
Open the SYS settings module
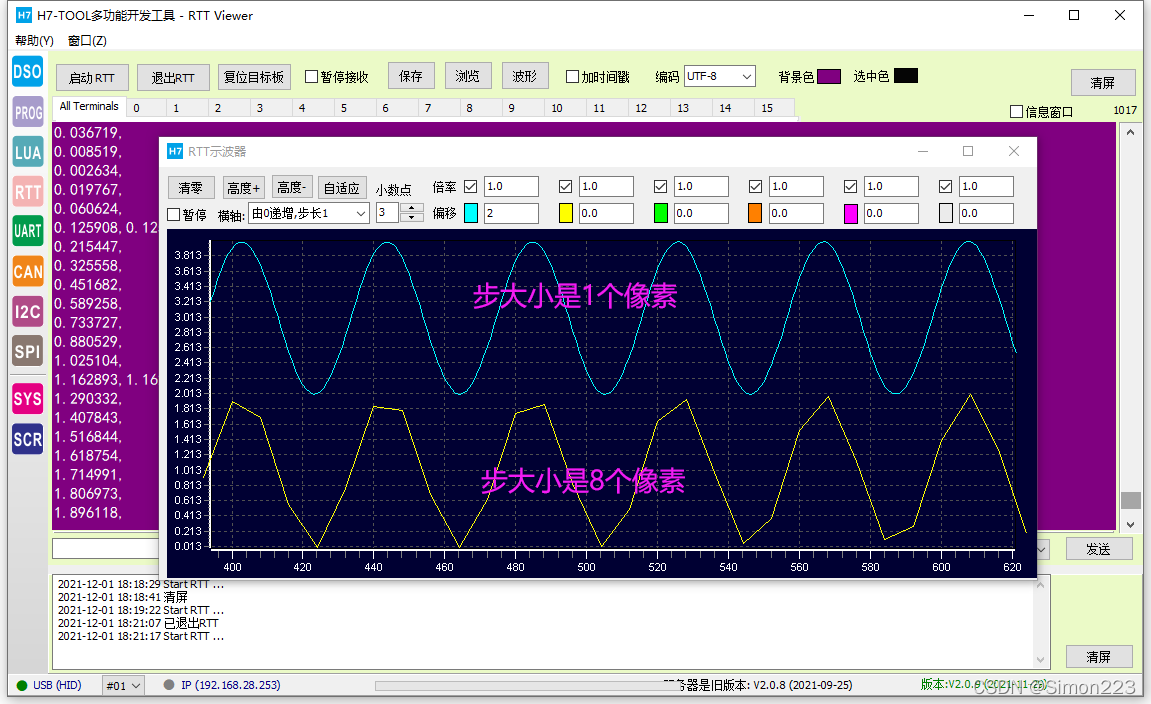tap(28, 399)
